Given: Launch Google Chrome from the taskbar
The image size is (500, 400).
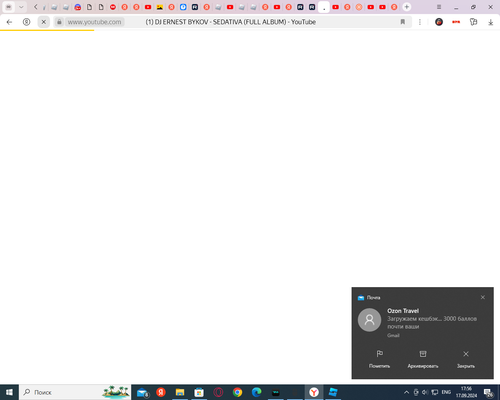Looking at the screenshot, I should point(237,392).
